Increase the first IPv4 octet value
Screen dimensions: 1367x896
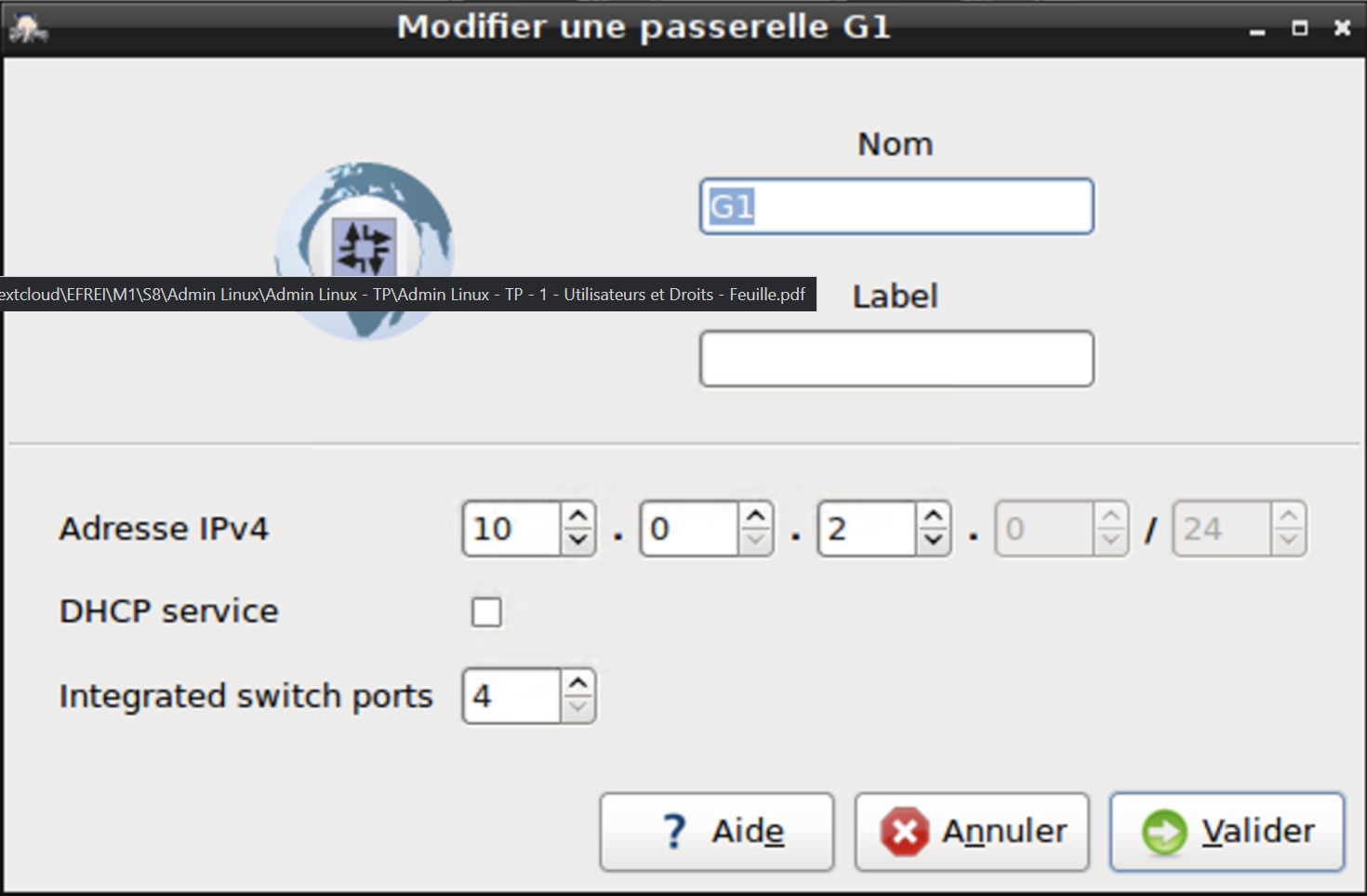pyautogui.click(x=578, y=516)
